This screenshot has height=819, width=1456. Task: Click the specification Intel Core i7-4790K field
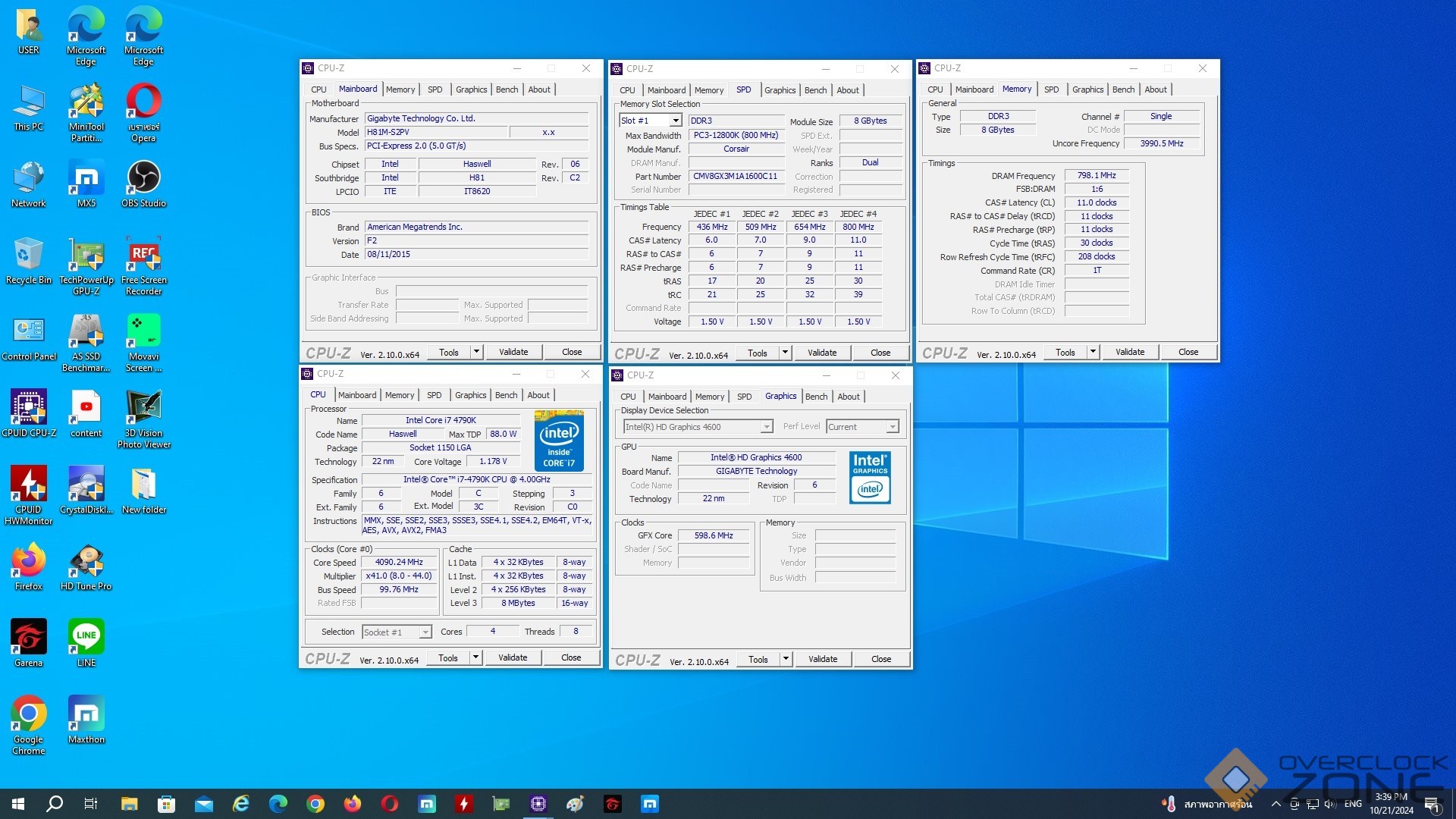[477, 479]
